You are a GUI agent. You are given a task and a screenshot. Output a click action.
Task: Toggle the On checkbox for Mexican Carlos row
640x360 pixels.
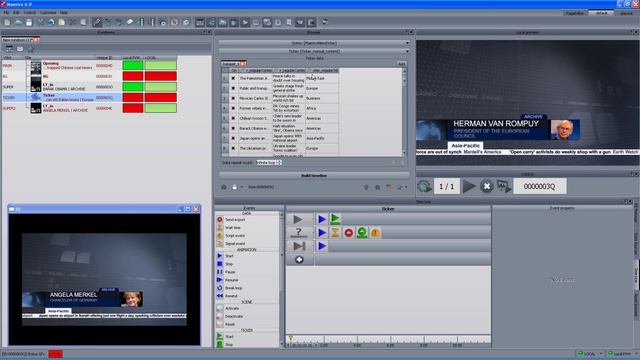pos(233,98)
